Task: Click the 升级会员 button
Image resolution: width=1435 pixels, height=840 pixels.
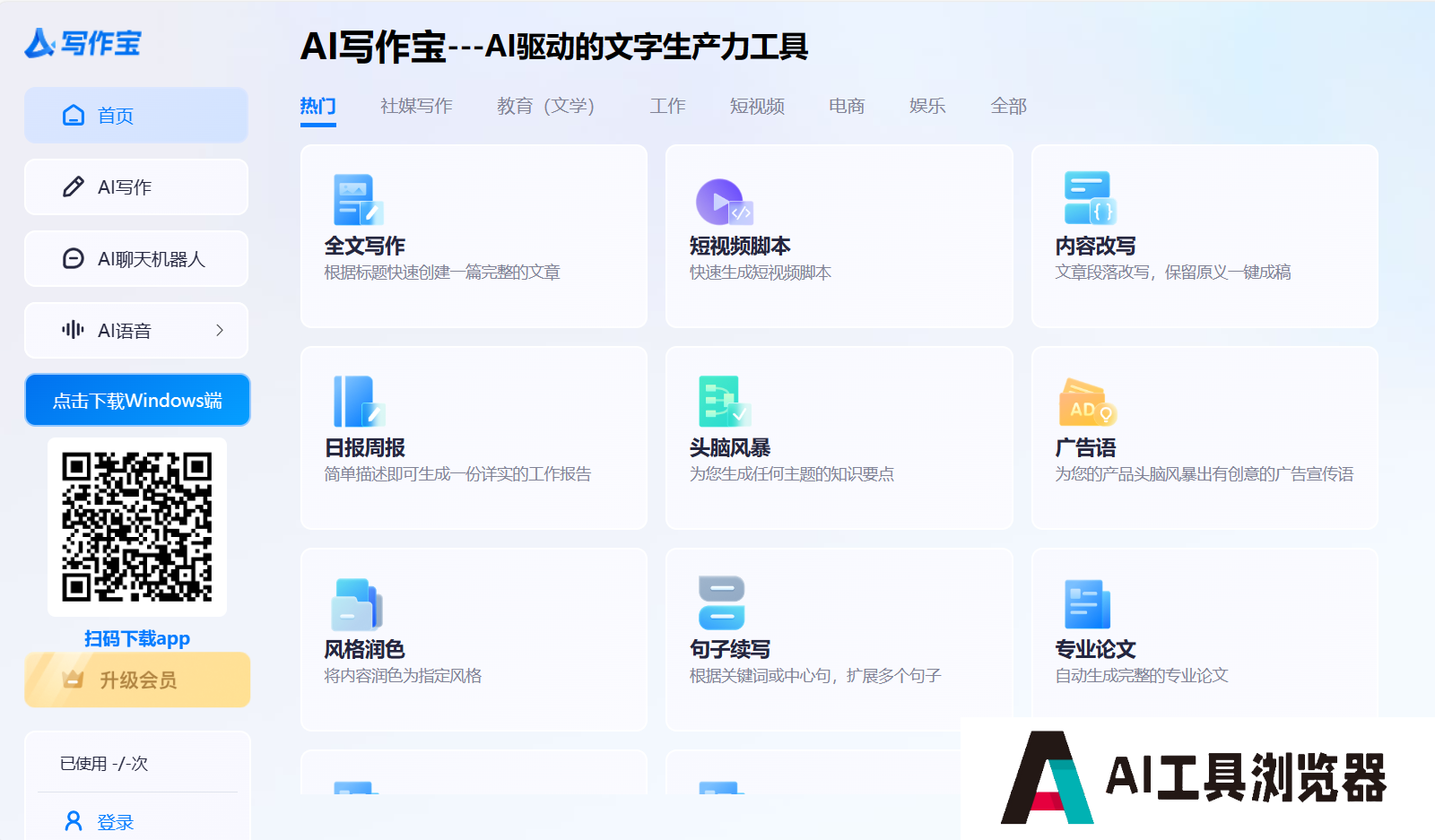Action: pos(137,680)
